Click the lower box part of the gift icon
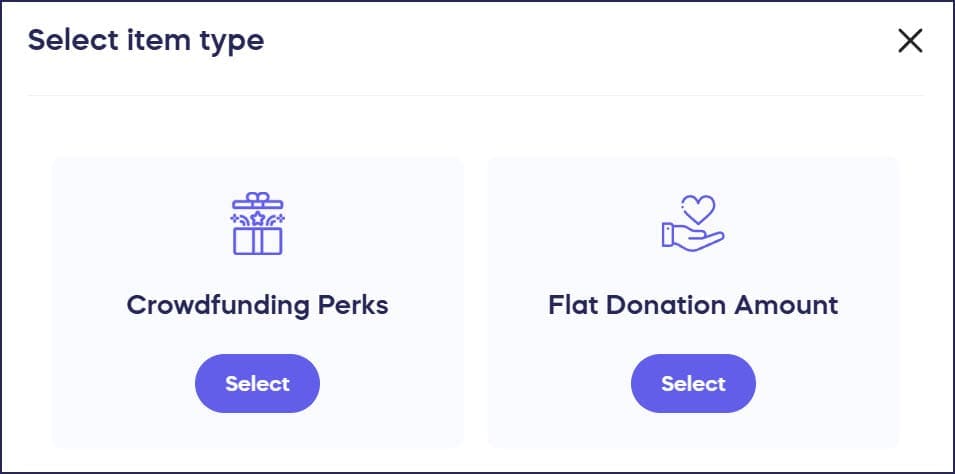The height and width of the screenshot is (474, 955). [x=257, y=240]
